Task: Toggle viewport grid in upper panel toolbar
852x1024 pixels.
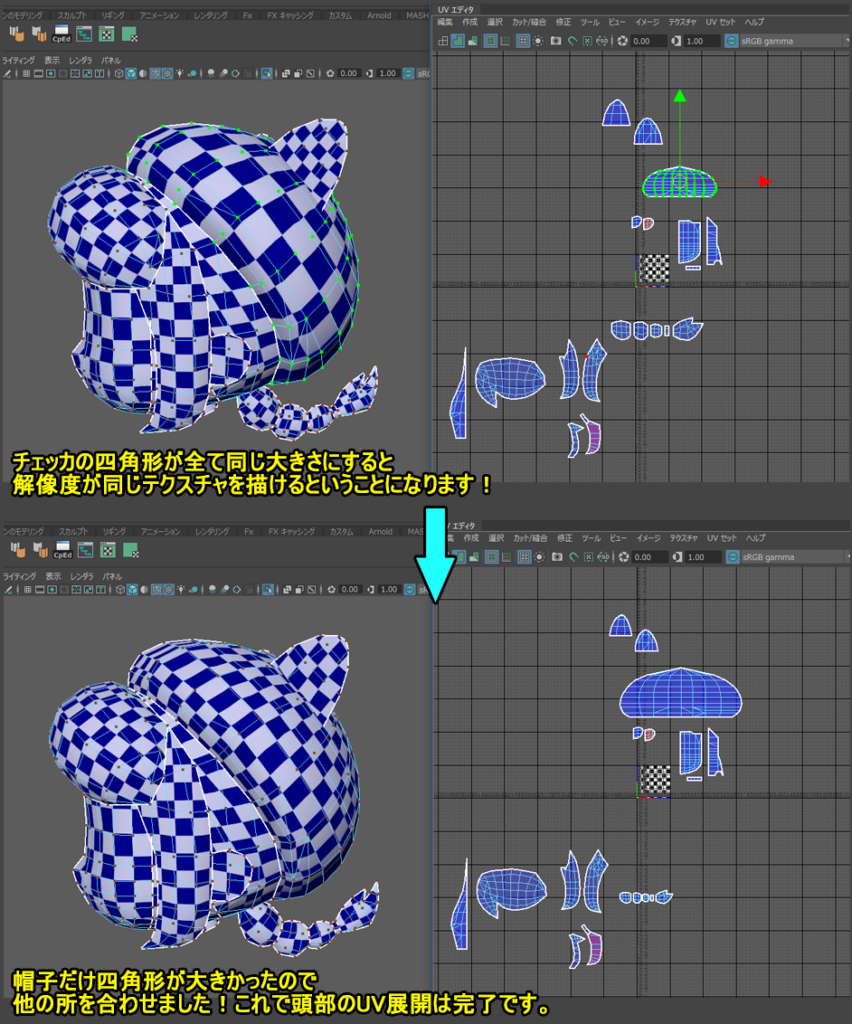Action: [x=26, y=74]
